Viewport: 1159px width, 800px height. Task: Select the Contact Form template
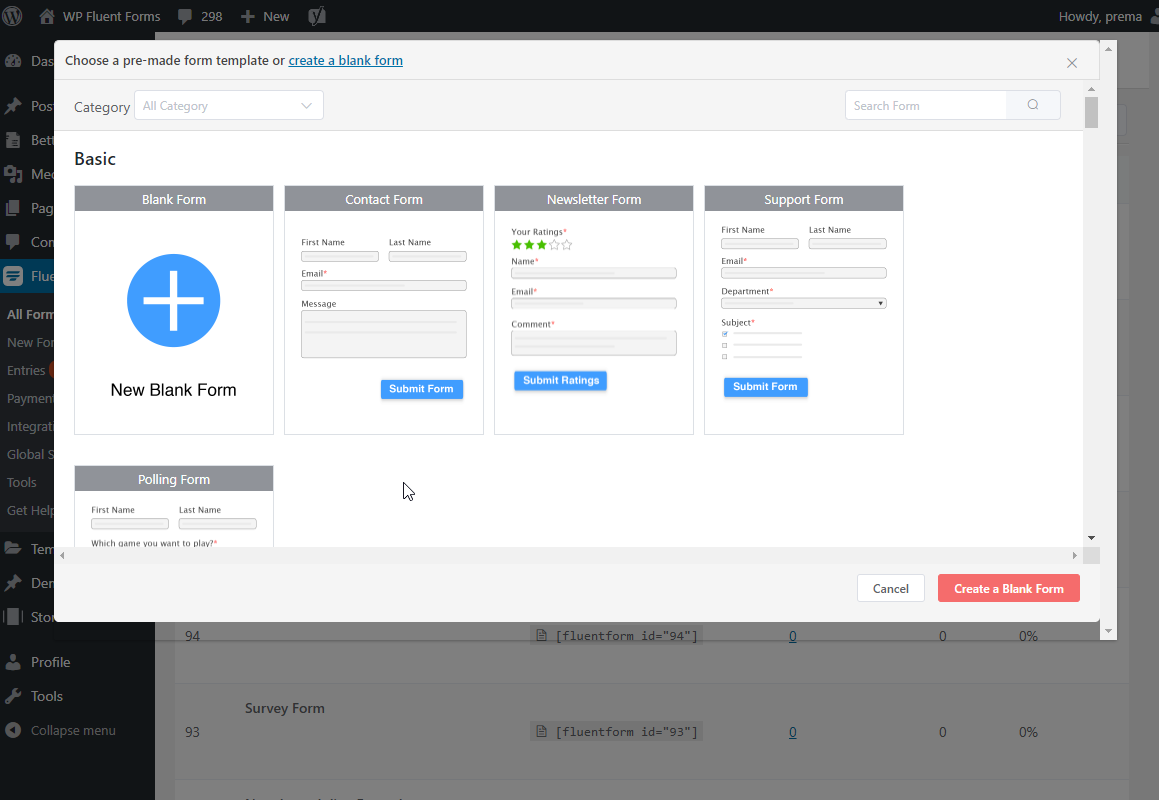click(384, 310)
